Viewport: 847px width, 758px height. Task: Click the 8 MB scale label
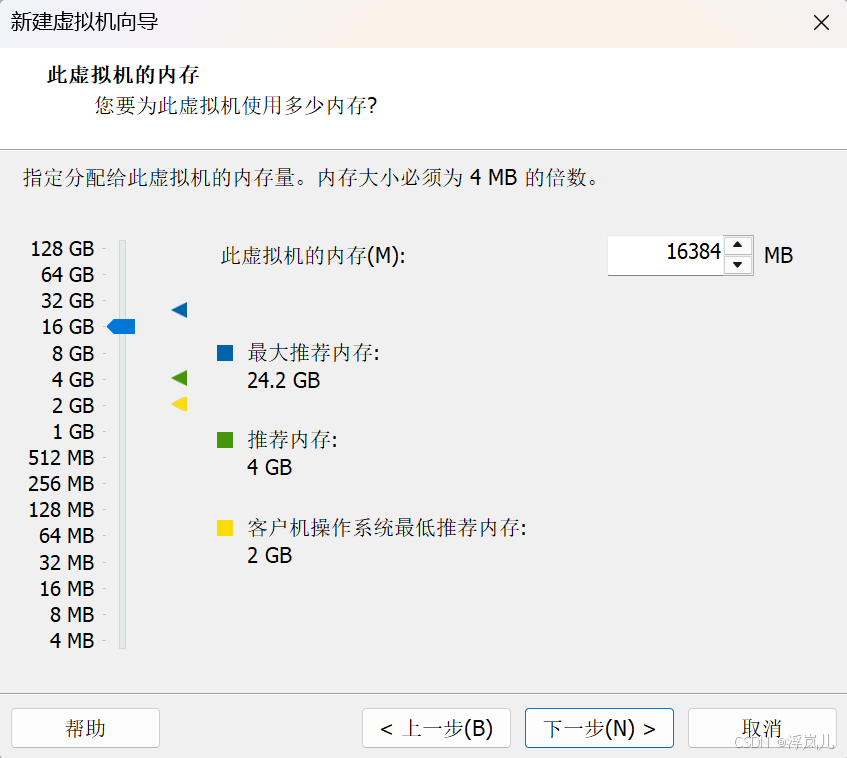(72, 614)
